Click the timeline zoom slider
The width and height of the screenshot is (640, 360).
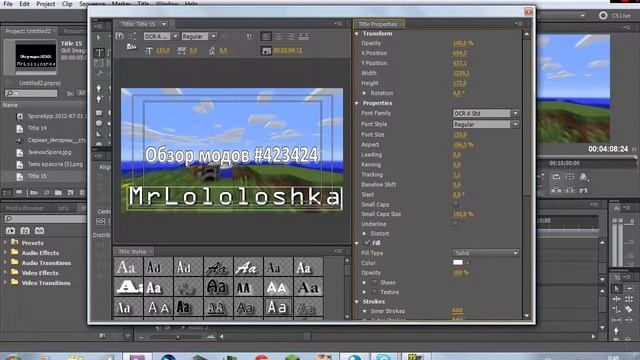tap(178, 337)
